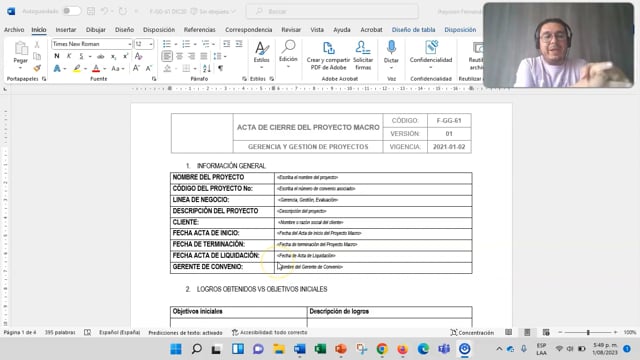Toggle Concentración focus mode
This screenshot has height=360, width=640.
click(472, 333)
